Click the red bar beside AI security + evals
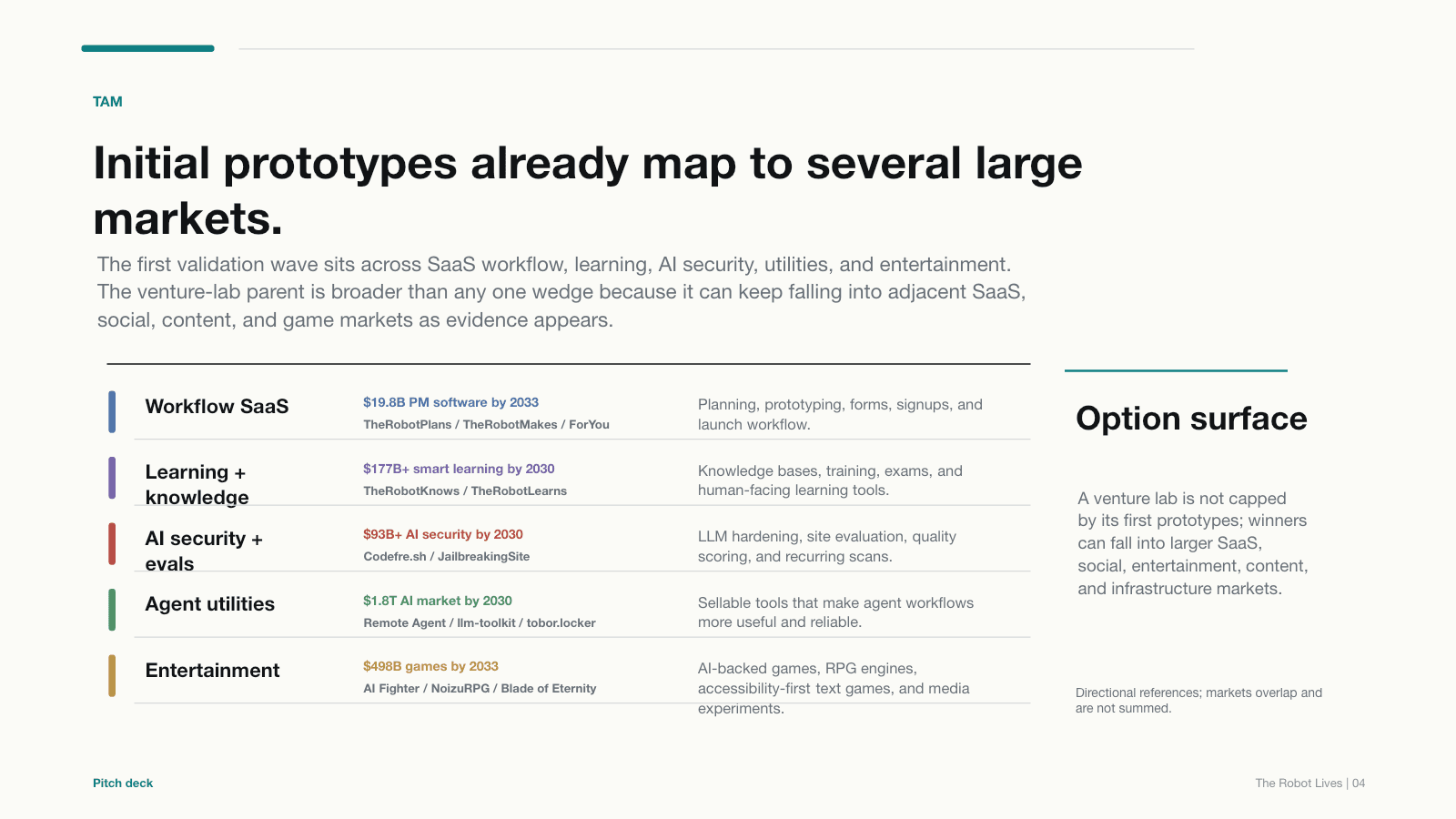 tap(112, 543)
